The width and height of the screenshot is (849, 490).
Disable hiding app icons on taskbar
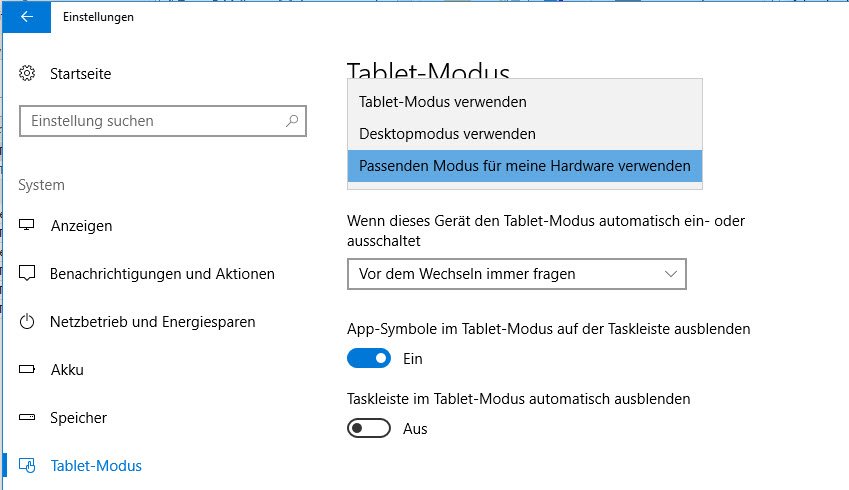(368, 358)
